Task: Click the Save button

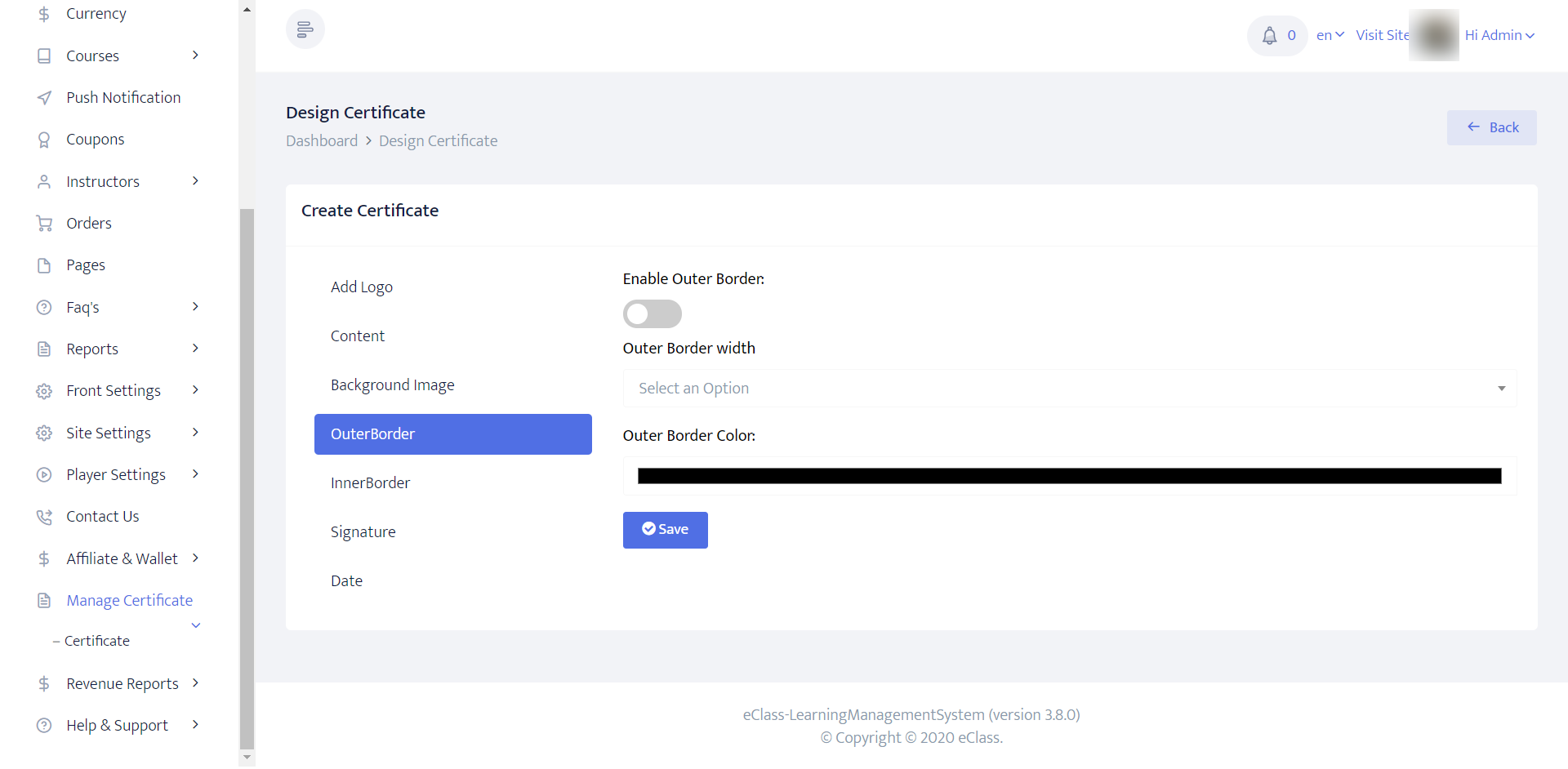Action: click(x=665, y=530)
